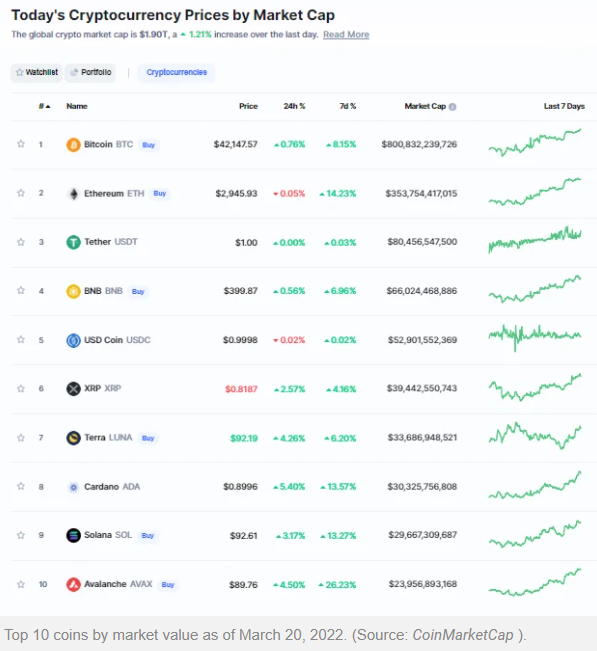This screenshot has height=651, width=597.
Task: Click the Bitcoin orange logo icon
Action: point(73,144)
